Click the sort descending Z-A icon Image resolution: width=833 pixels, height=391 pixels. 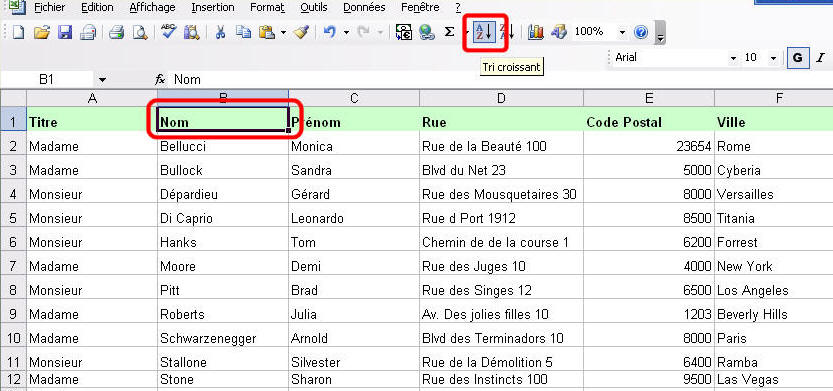pyautogui.click(x=507, y=32)
